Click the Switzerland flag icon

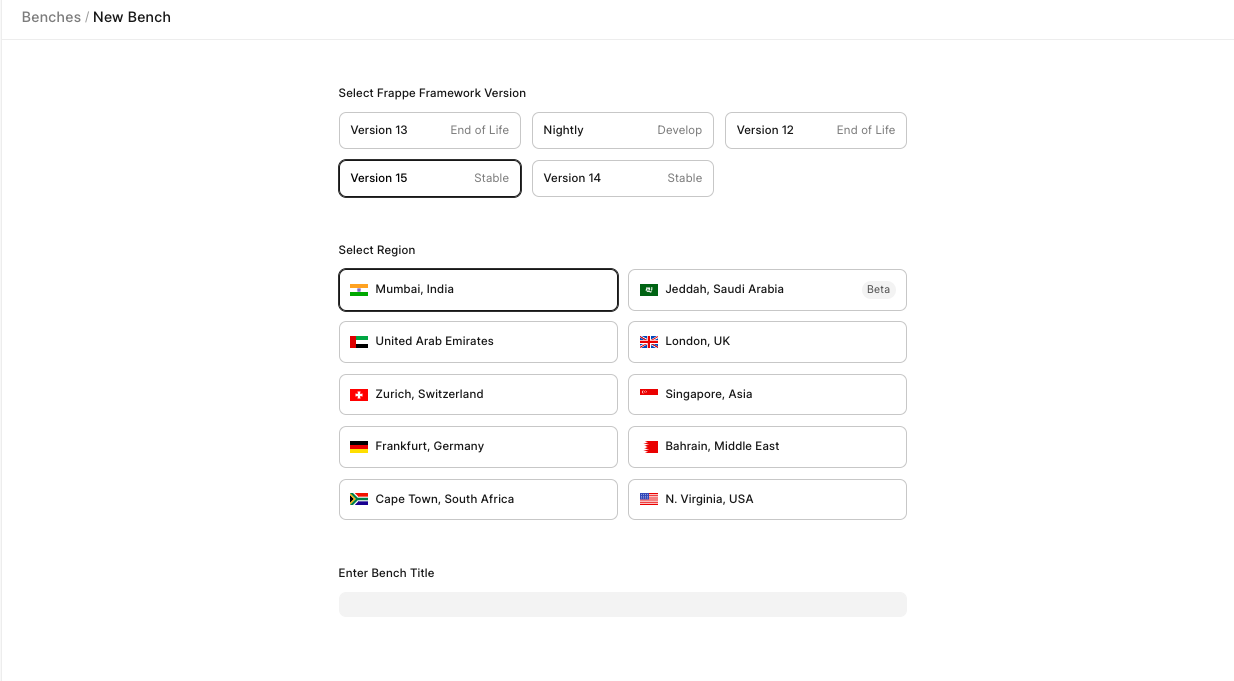click(358, 395)
